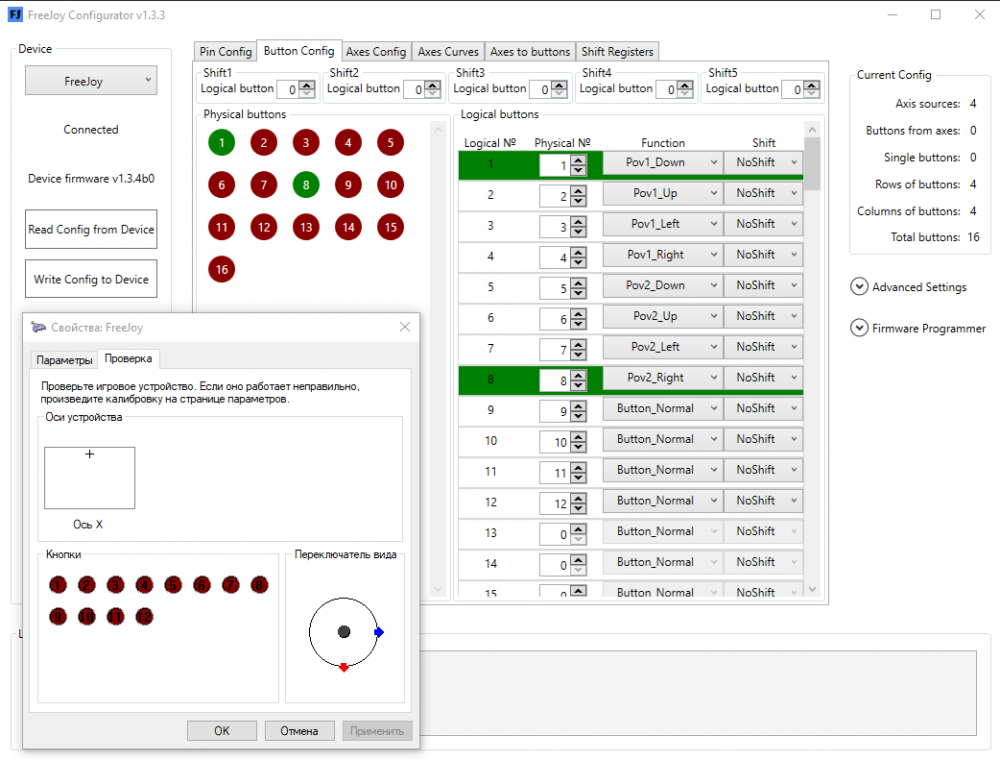
Task: Increment Shift1 logical button stepper up arrow
Action: [307, 85]
